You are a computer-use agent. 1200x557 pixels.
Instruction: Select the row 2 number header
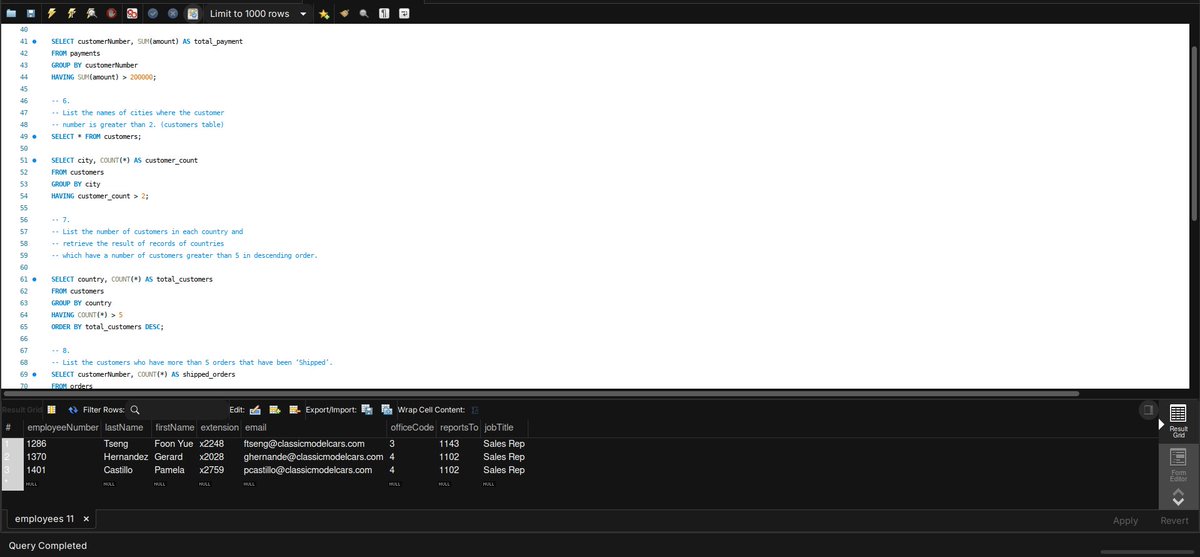[x=11, y=456]
